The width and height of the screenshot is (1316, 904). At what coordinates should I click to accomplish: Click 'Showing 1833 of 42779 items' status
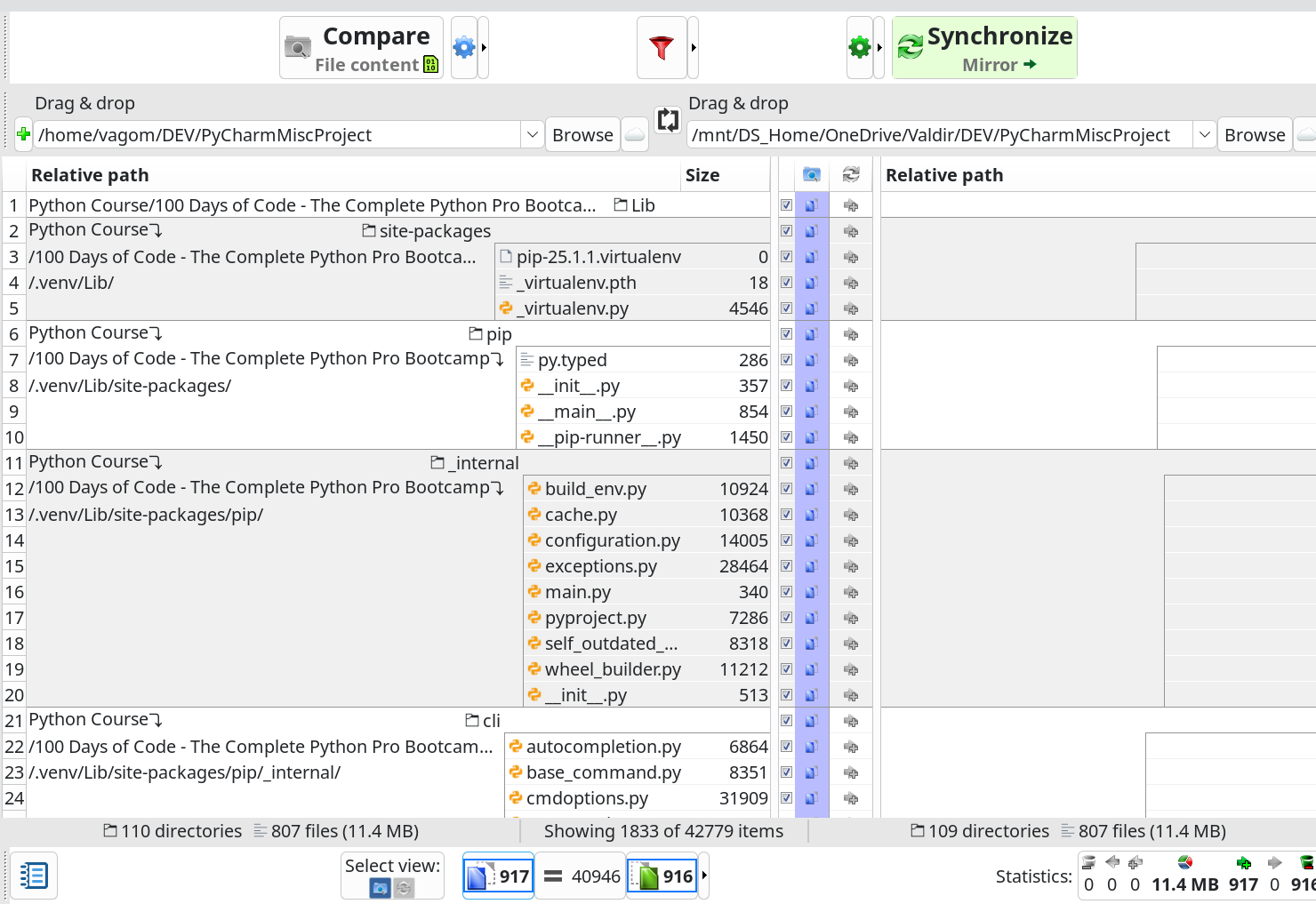click(x=663, y=831)
